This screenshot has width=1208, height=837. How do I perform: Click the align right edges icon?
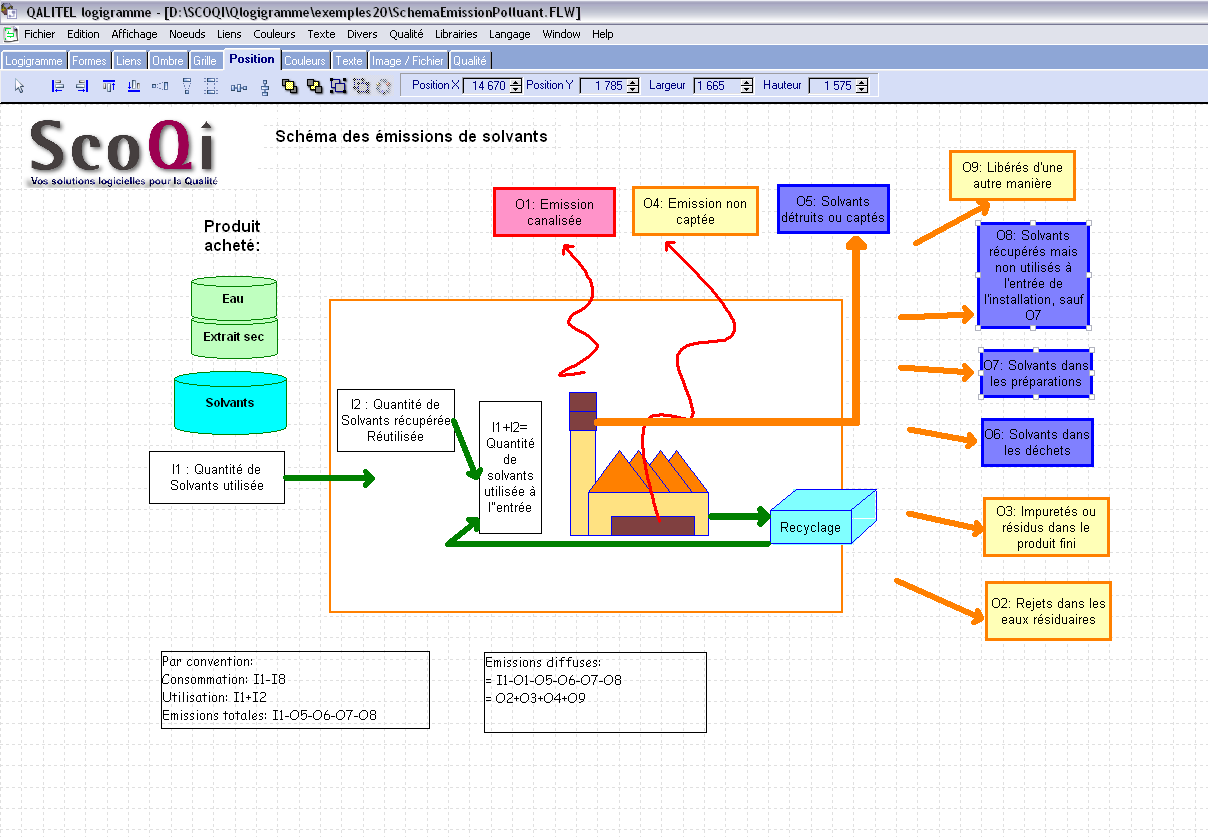point(82,86)
